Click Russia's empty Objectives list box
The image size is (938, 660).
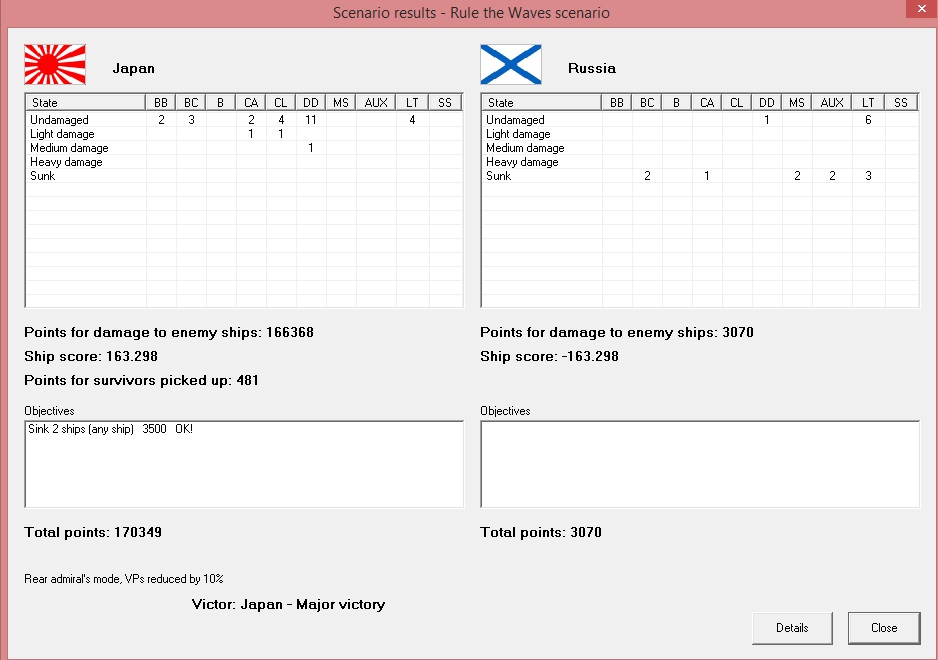pos(700,464)
